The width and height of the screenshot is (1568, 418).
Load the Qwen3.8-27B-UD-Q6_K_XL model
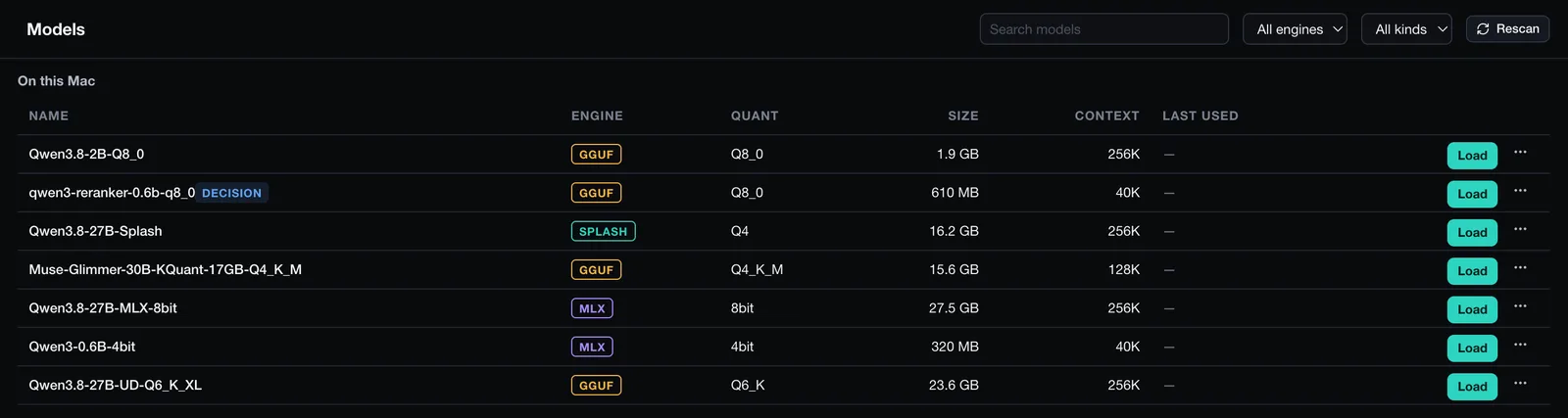pyautogui.click(x=1472, y=386)
